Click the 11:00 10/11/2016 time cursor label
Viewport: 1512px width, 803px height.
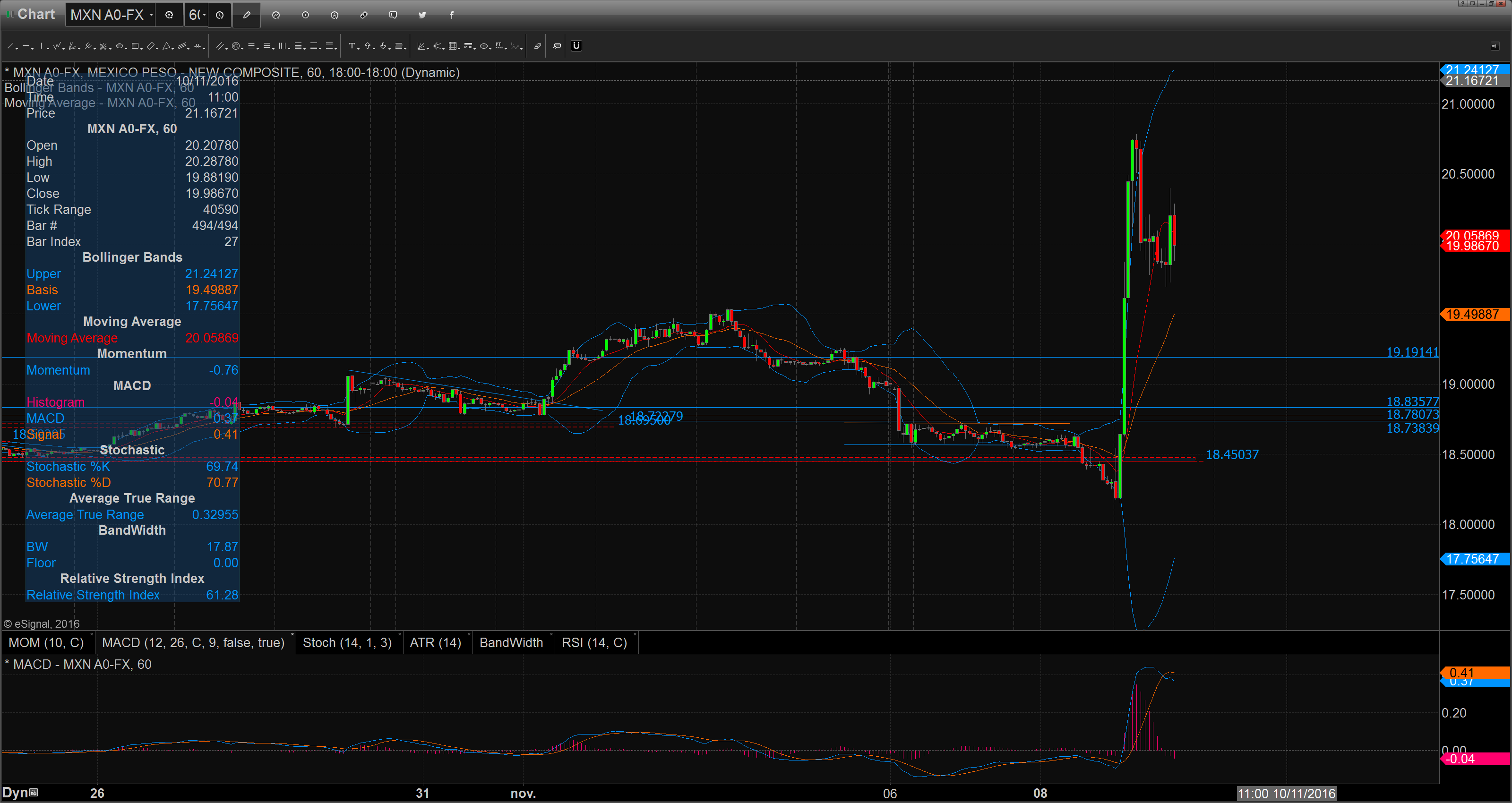1286,794
